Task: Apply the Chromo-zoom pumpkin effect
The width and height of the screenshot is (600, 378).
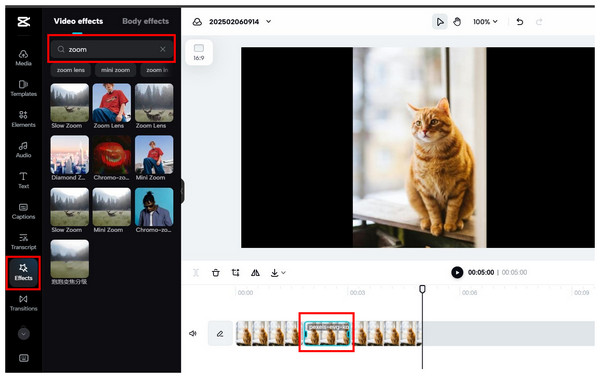Action: coord(112,155)
